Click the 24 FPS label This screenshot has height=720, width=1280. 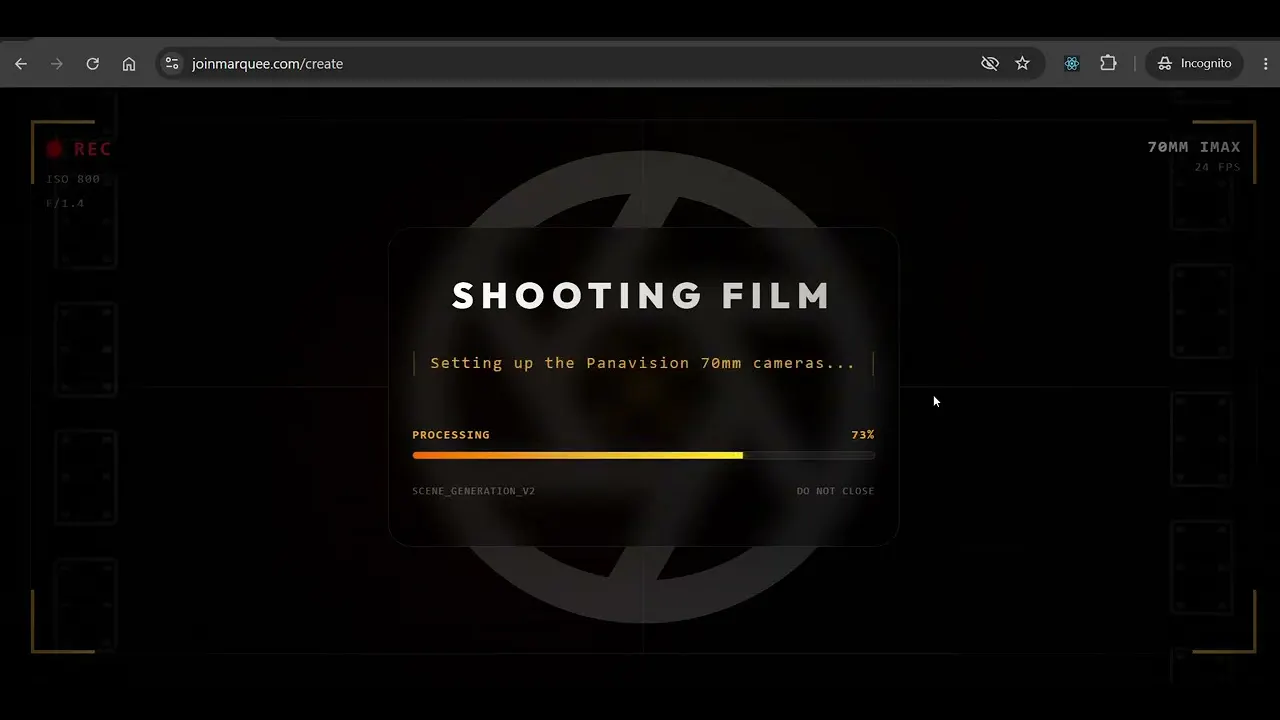1217,167
